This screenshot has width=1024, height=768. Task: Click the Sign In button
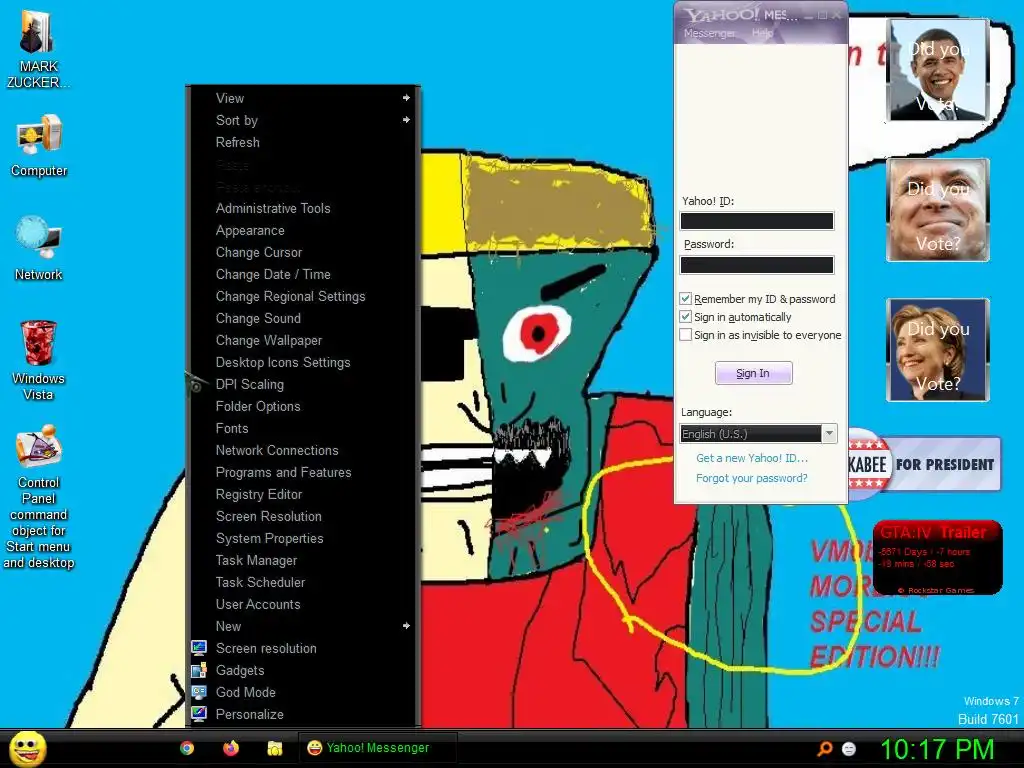click(x=754, y=373)
